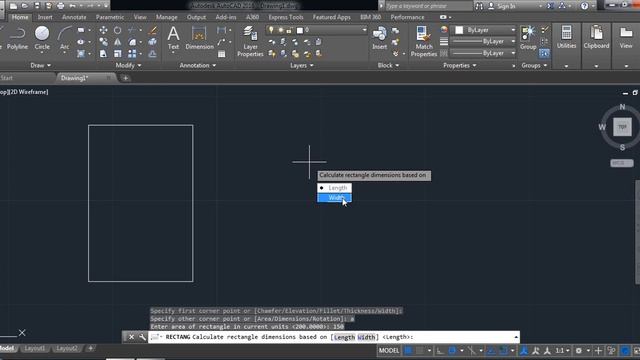The height and width of the screenshot is (360, 640).
Task: Toggle polar tracking in status bar
Action: [x=452, y=350]
